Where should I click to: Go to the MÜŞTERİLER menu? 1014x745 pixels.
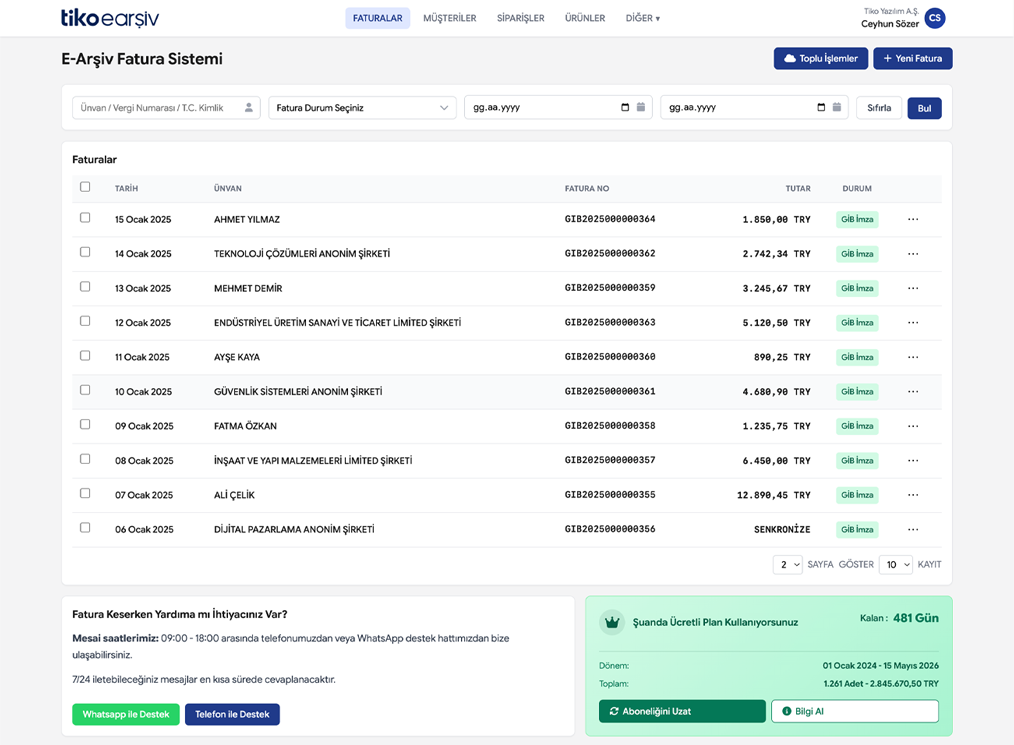(x=449, y=18)
